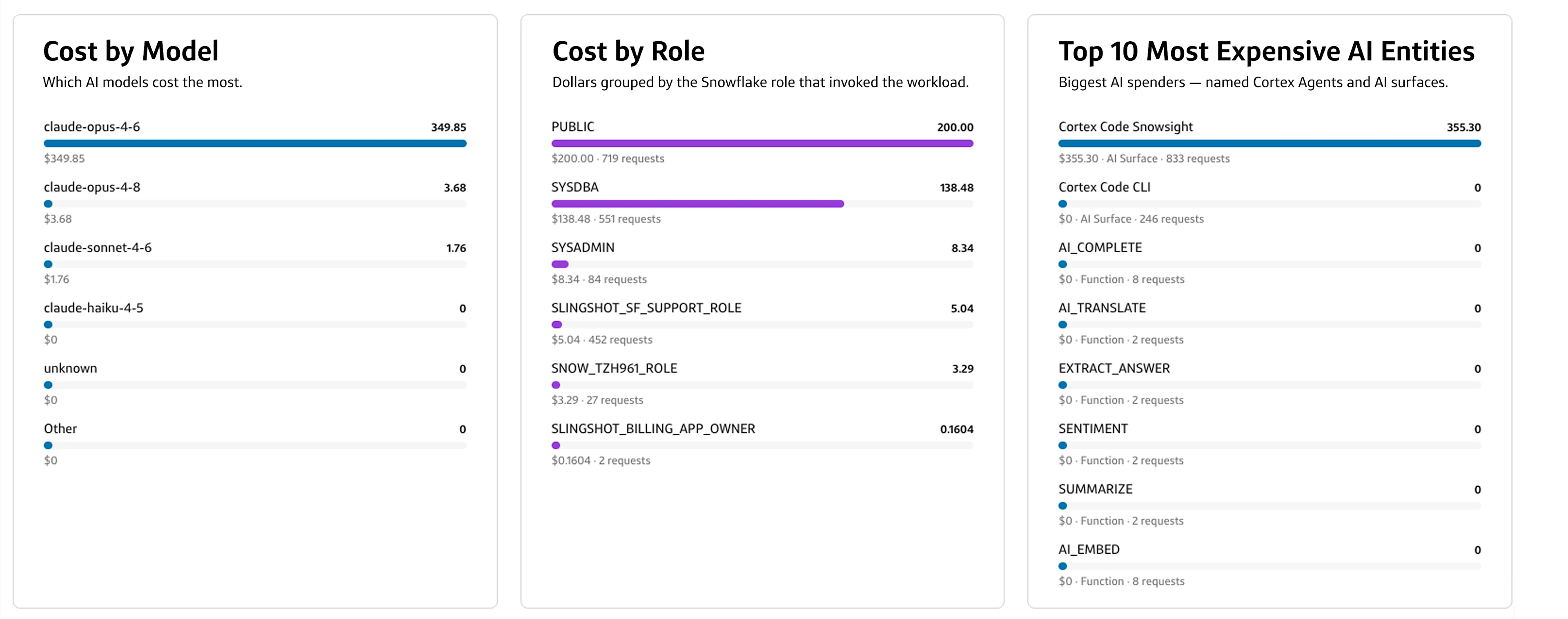Click the Cost by Model heading
The image size is (1568, 619).
pos(131,51)
